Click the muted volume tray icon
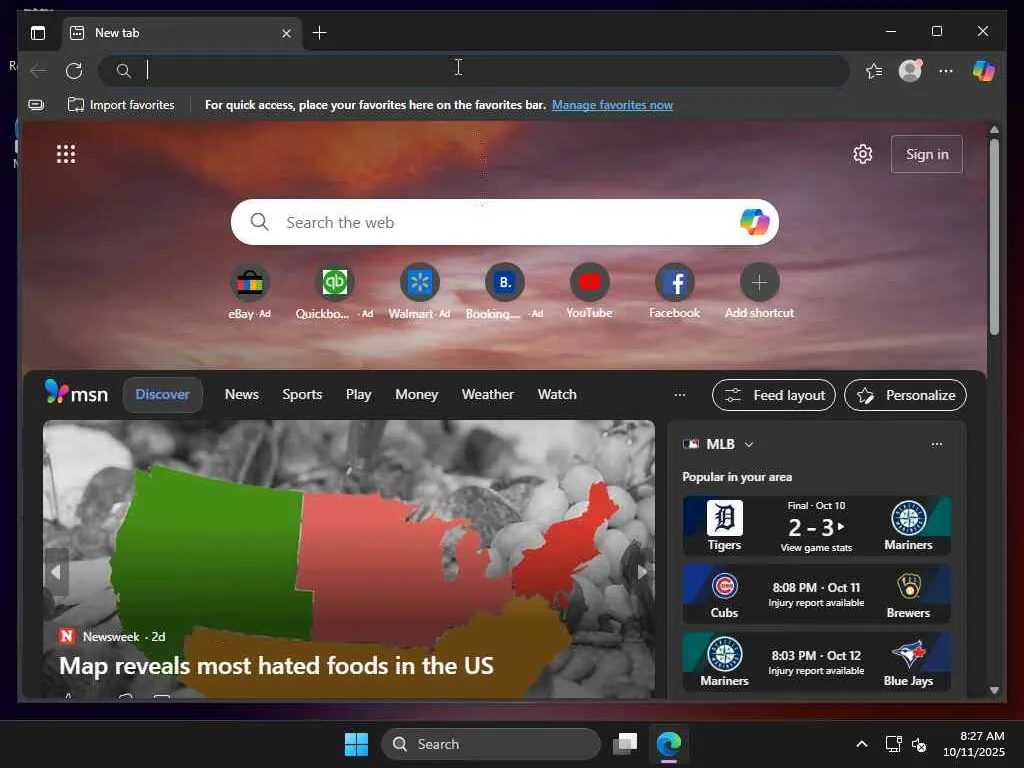 pyautogui.click(x=919, y=744)
